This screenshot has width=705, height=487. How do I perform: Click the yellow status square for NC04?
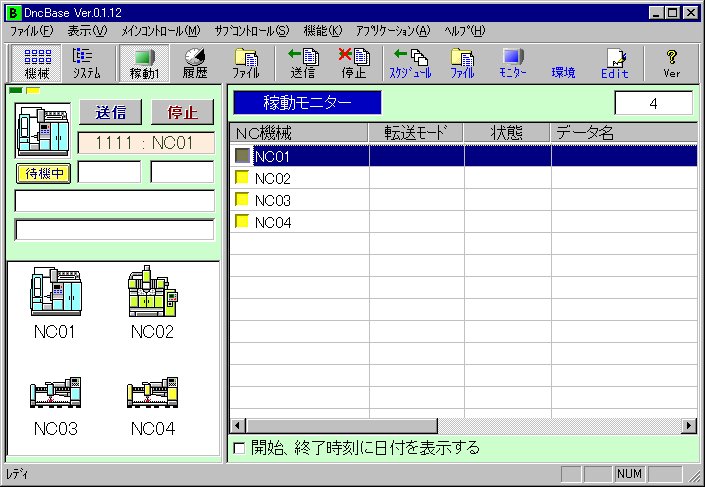(242, 221)
